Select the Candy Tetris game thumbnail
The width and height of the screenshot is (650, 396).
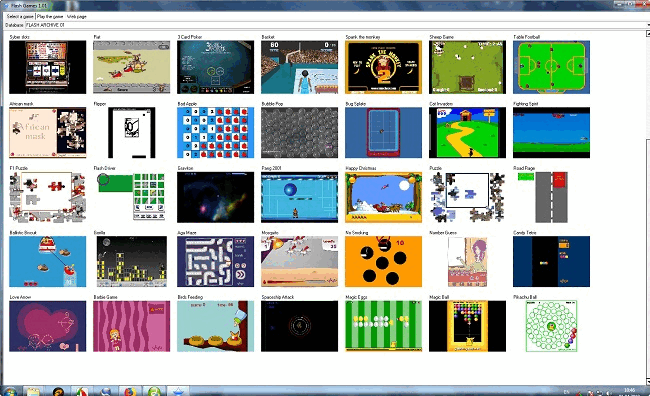coord(551,262)
